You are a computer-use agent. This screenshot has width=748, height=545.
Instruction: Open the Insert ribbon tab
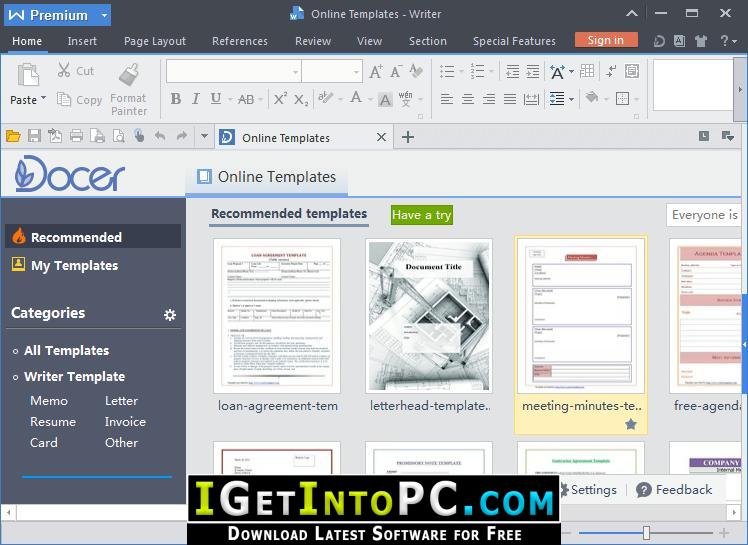[x=82, y=41]
